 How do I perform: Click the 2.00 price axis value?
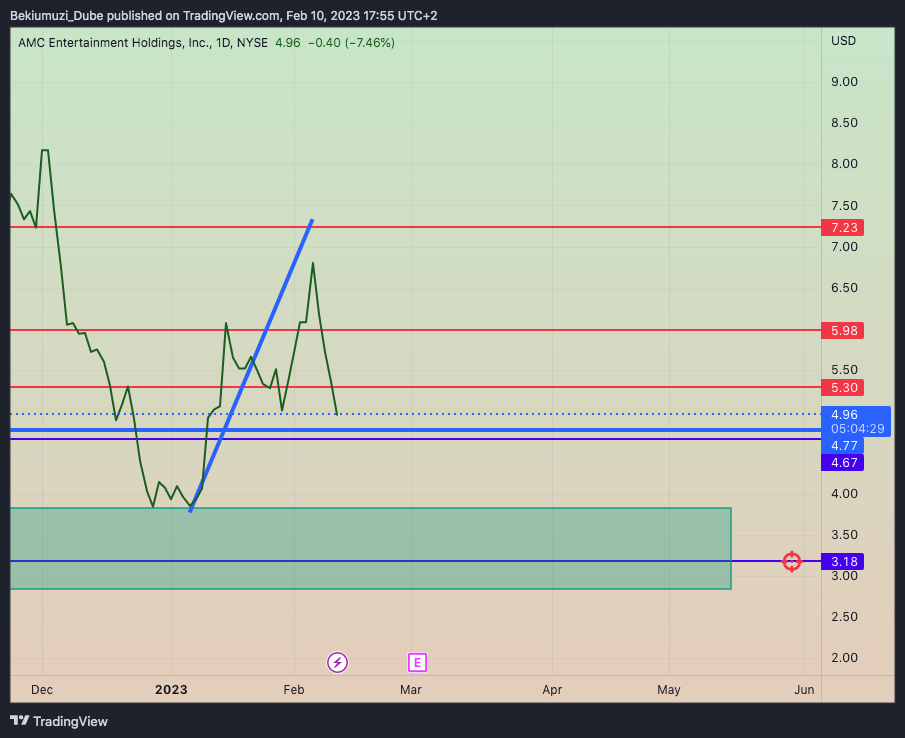(844, 658)
